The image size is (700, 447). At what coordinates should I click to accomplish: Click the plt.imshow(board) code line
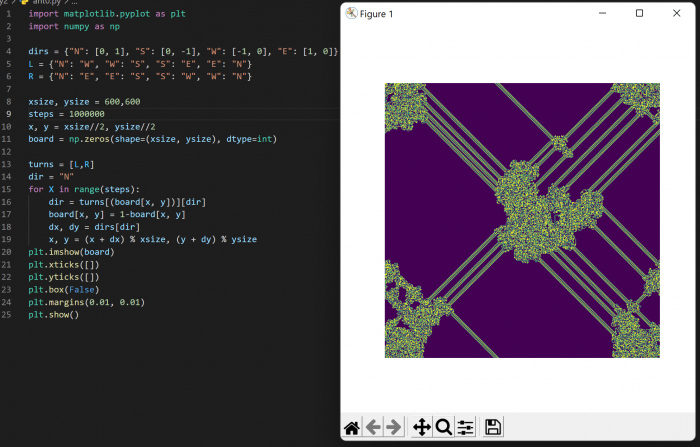71,252
